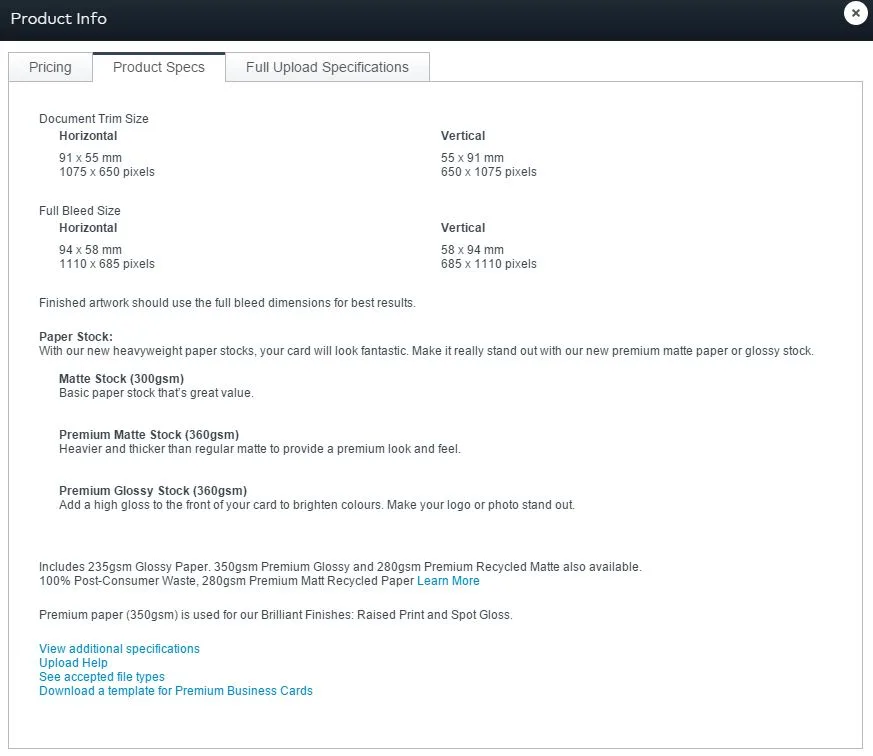Click the Full Bleed Size heading

78,210
